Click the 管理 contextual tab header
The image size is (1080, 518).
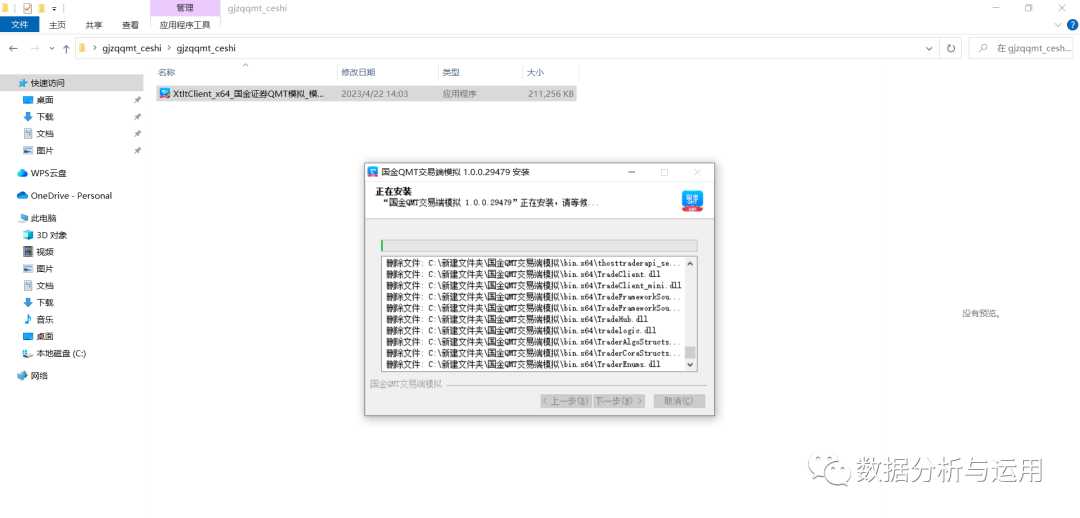[x=185, y=8]
